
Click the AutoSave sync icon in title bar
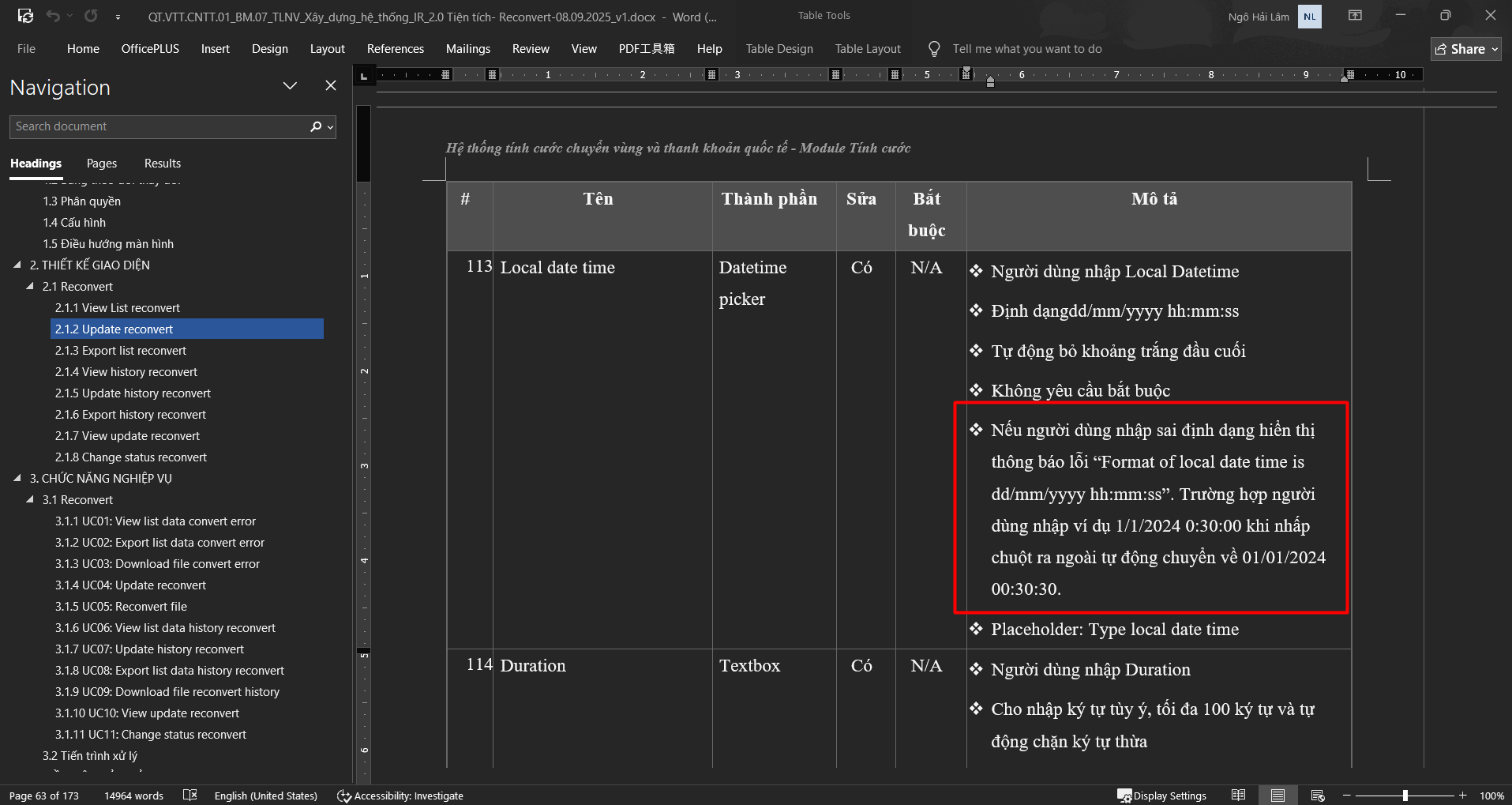[x=25, y=16]
